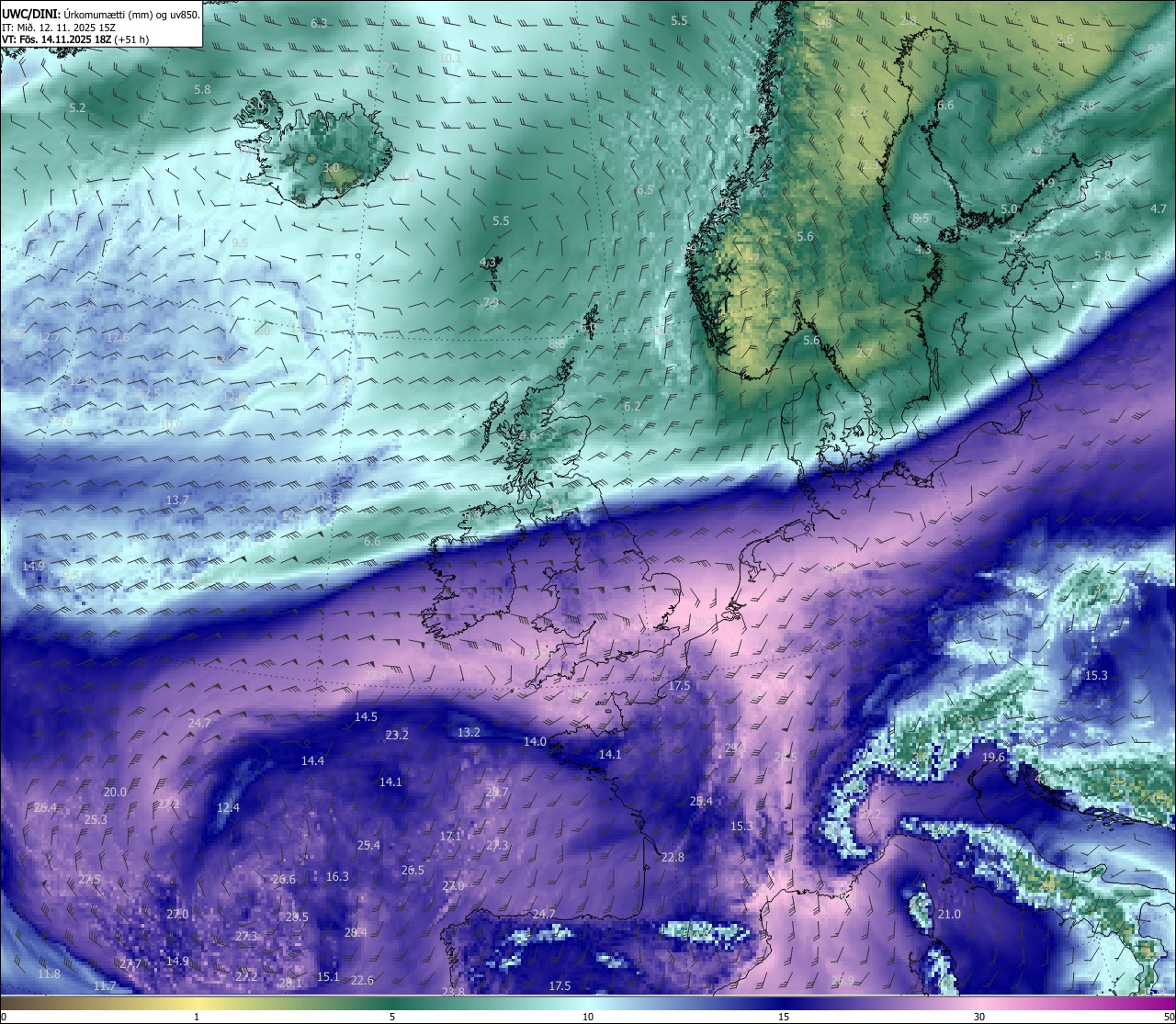The height and width of the screenshot is (1024, 1176).
Task: Click the 27.7 value label
Action: pos(130,964)
